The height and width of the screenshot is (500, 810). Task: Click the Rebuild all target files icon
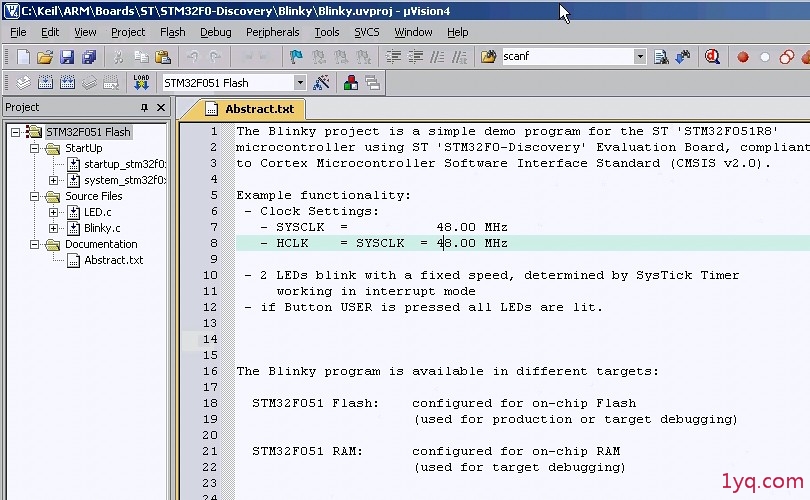pyautogui.click(x=67, y=83)
